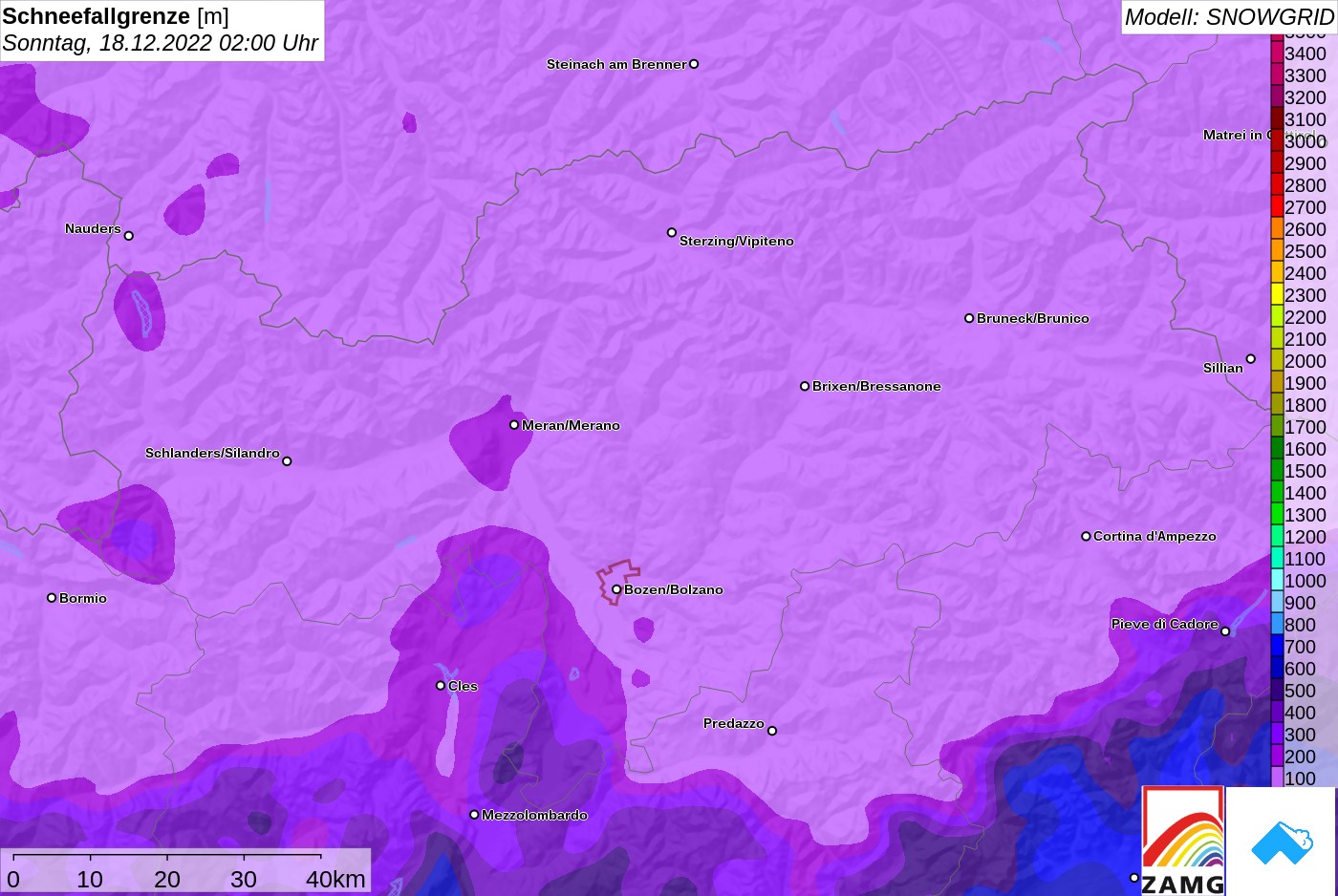Select the 1900 m olive legend swatch
This screenshot has height=896, width=1338.
pos(1277,383)
